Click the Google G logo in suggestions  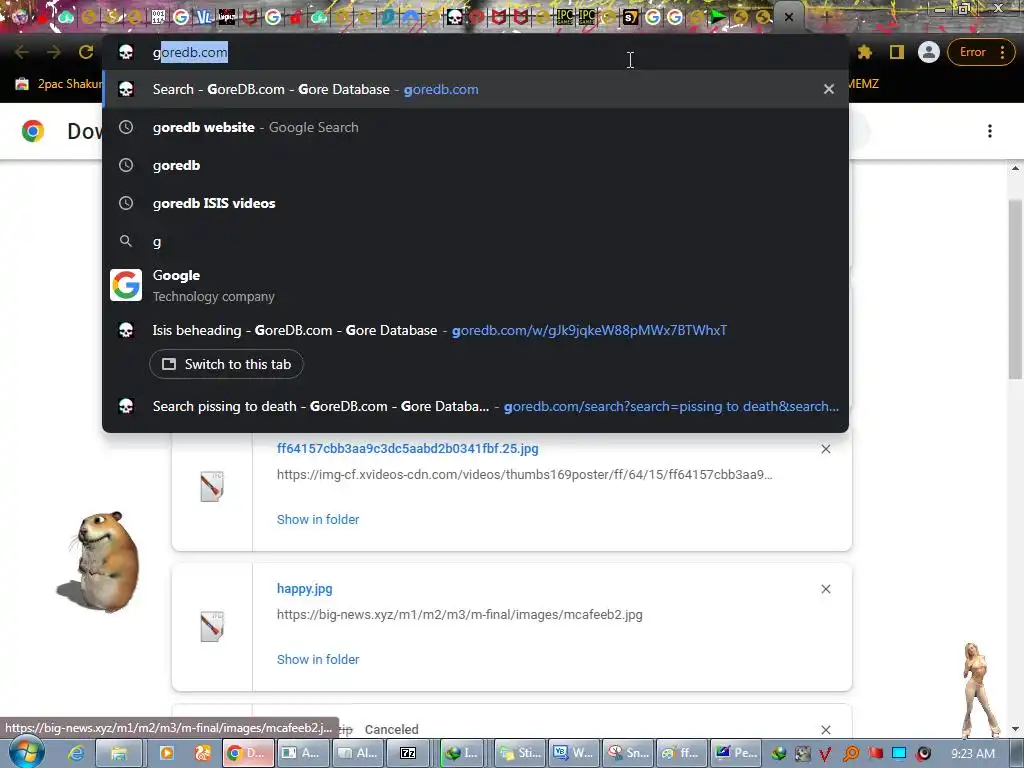[126, 285]
